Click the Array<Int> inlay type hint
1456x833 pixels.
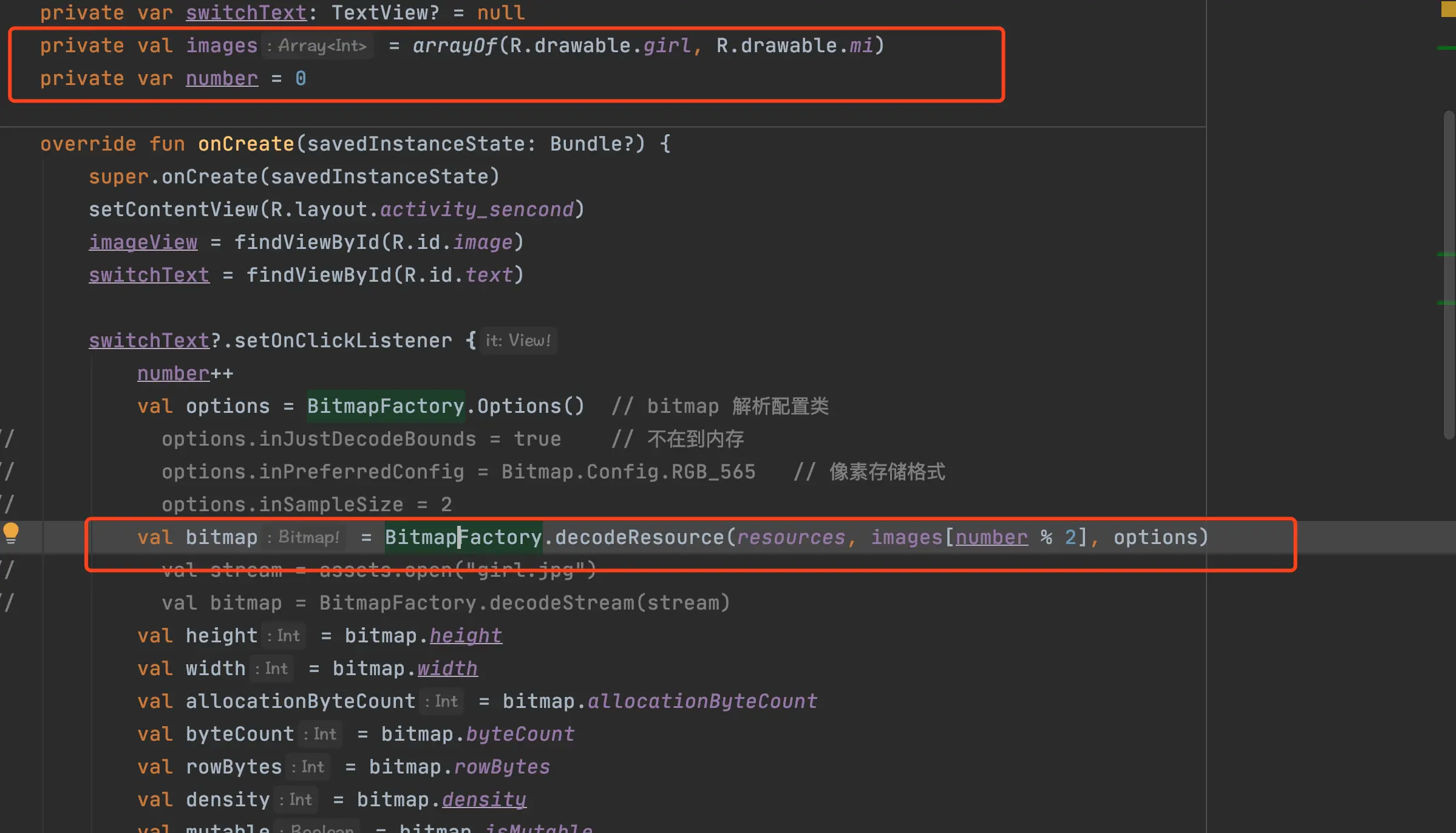pyautogui.click(x=321, y=46)
